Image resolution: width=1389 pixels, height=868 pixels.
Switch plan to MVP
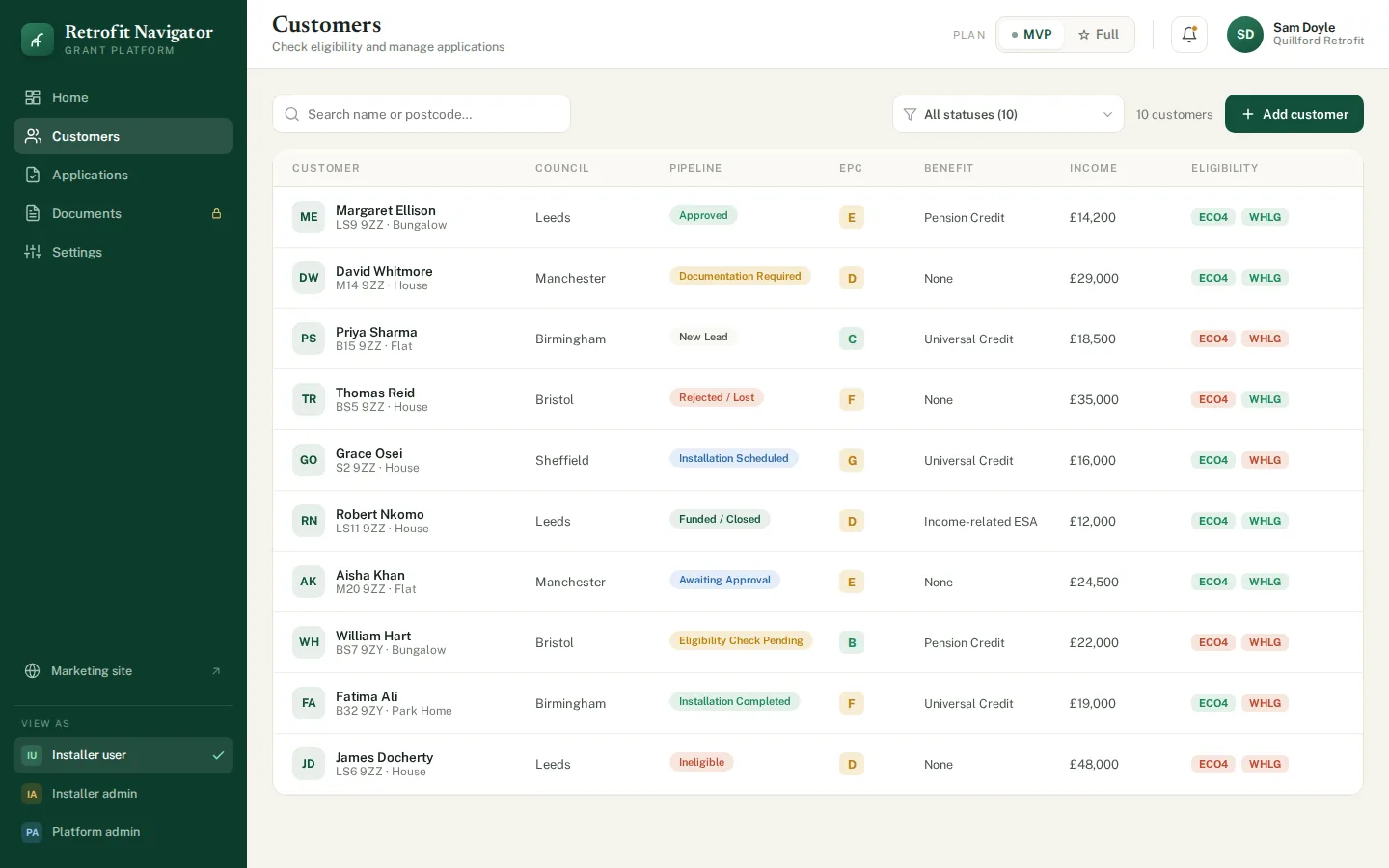pos(1031,35)
